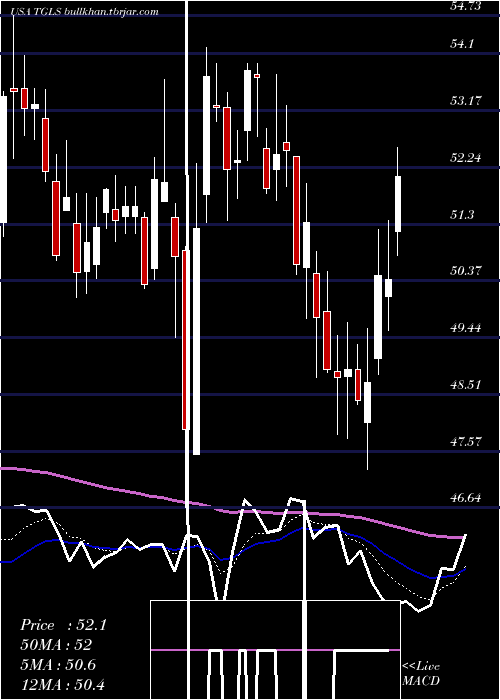
Task: Click the 50.37 price axis label
Action: click(466, 271)
